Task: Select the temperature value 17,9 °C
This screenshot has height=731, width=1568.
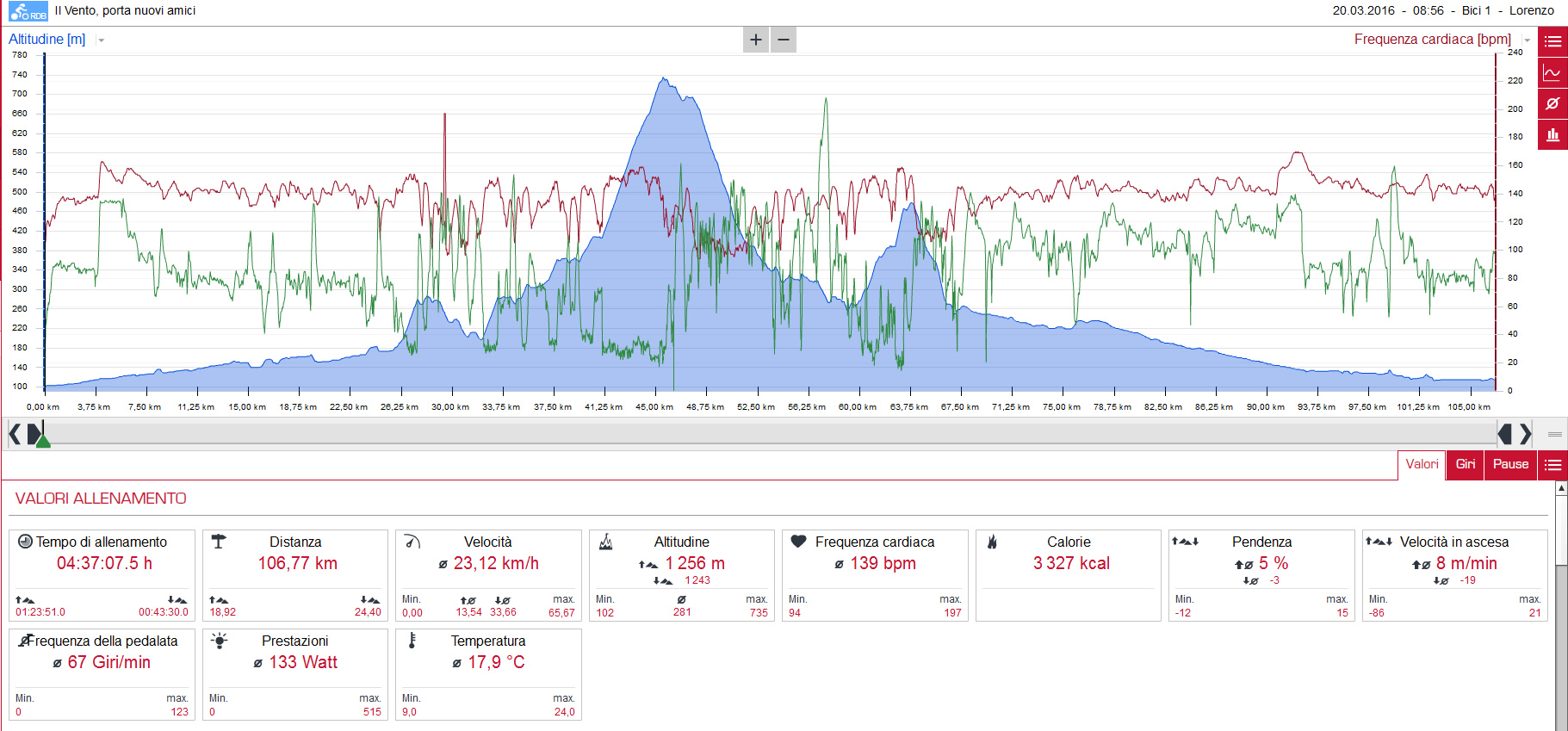Action: point(496,662)
